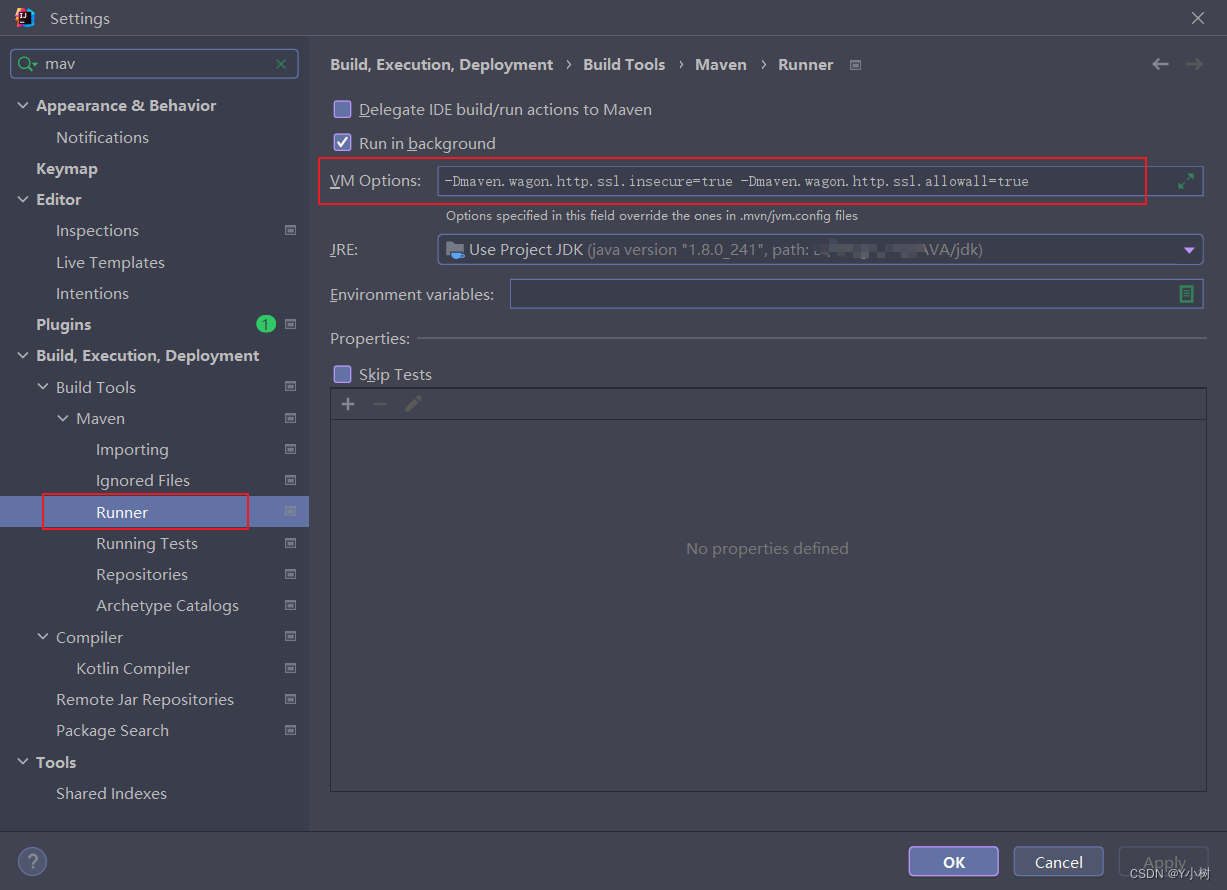Clear the search field with the X icon
Viewport: 1227px width, 890px height.
(281, 64)
